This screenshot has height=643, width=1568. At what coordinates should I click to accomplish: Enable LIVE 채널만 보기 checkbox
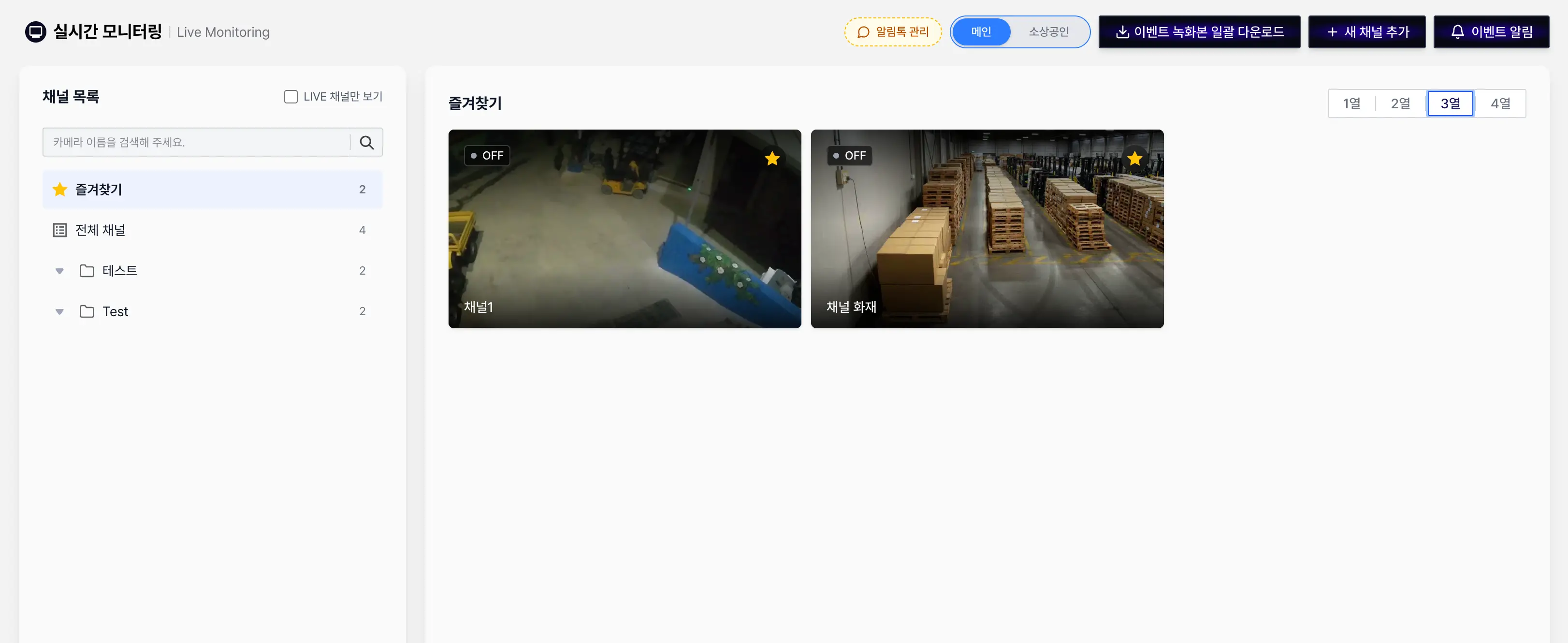pyautogui.click(x=291, y=97)
